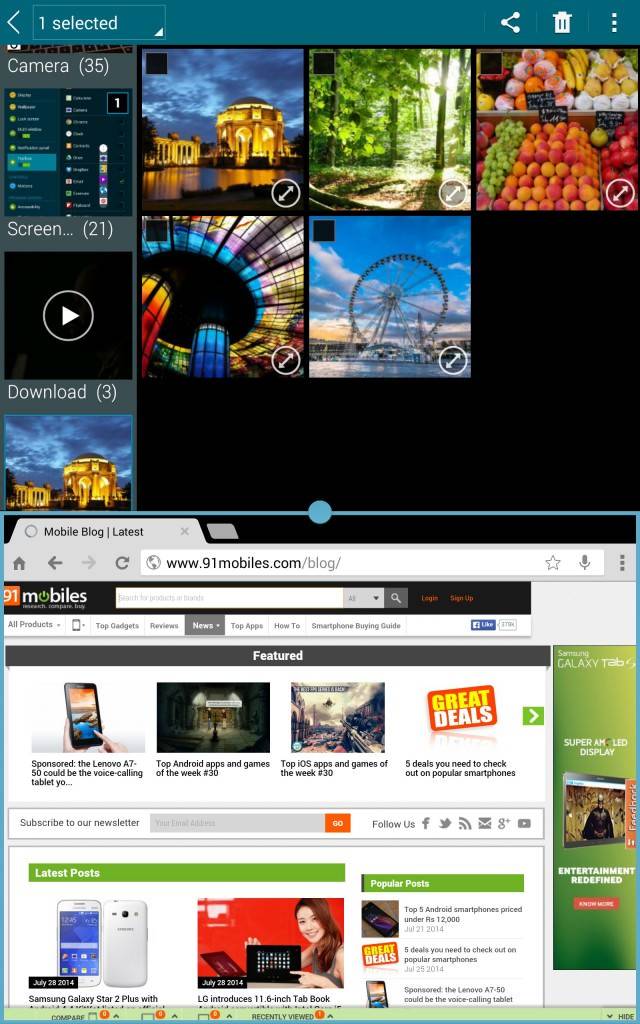Open the '1 selected' dropdown

coord(99,23)
